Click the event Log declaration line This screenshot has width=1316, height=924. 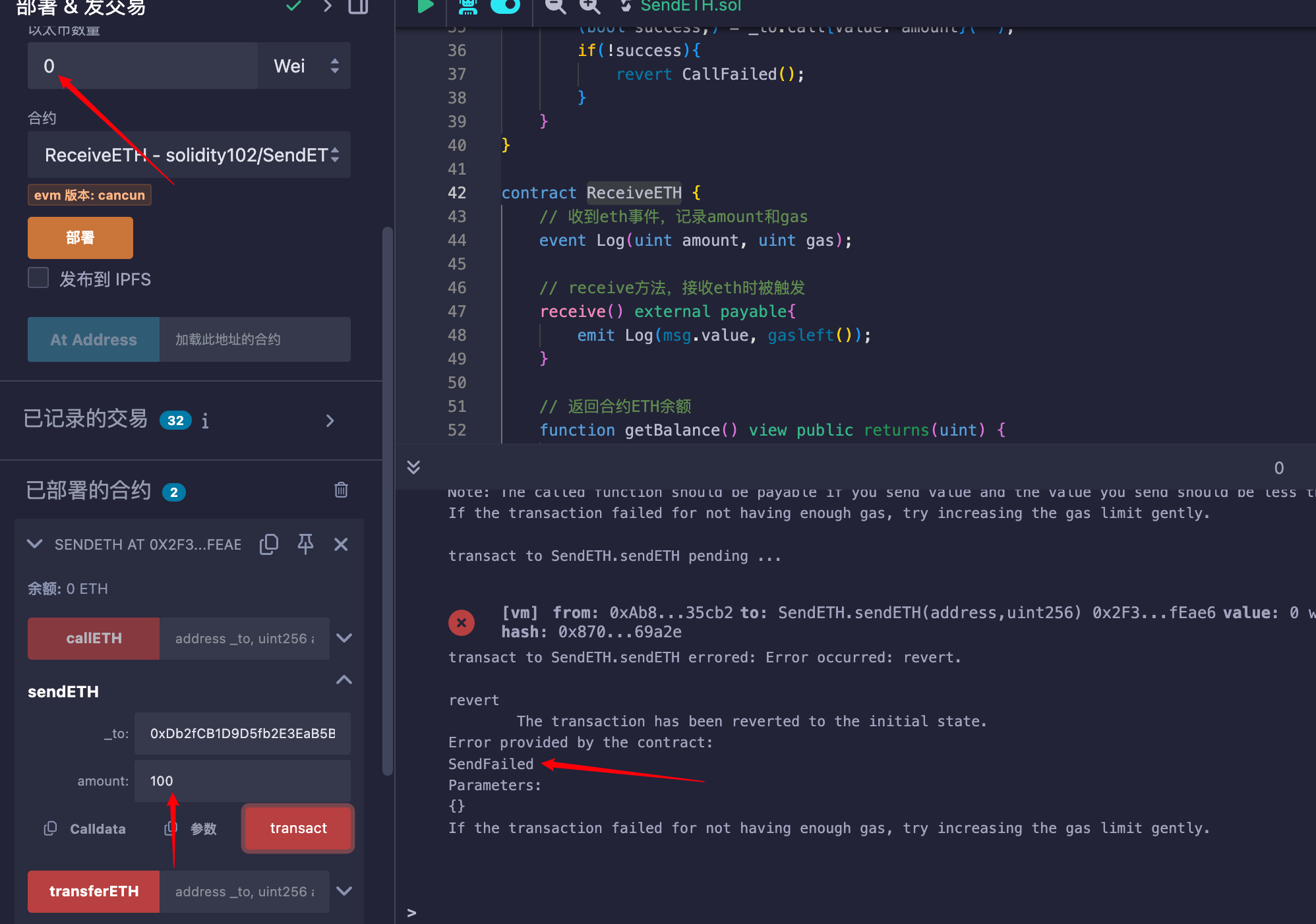coord(696,240)
